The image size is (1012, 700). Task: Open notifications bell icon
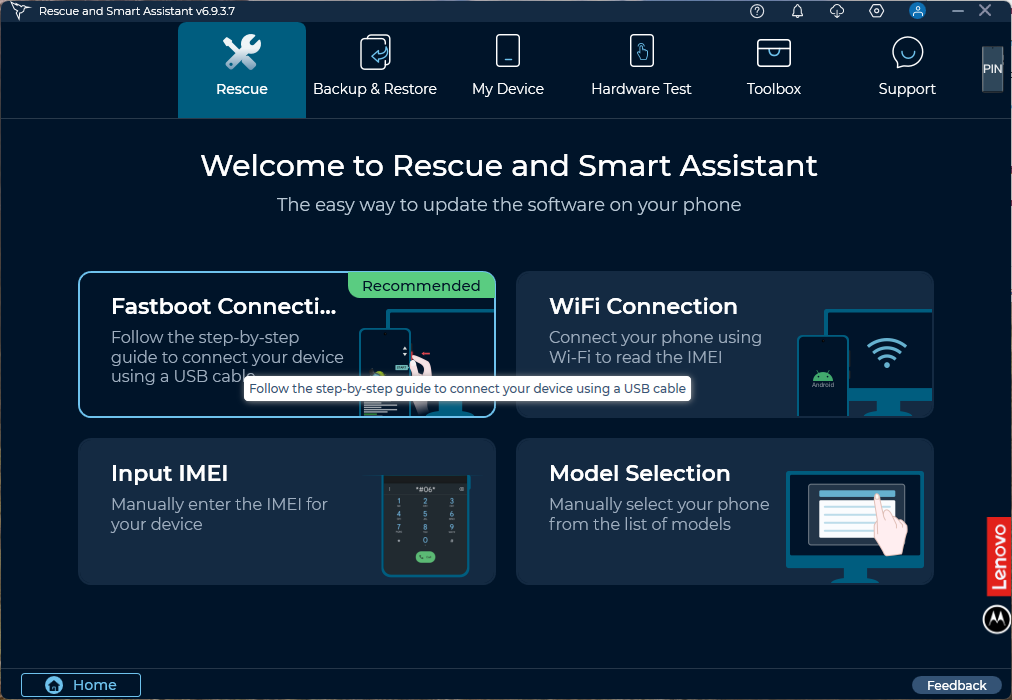[x=798, y=11]
